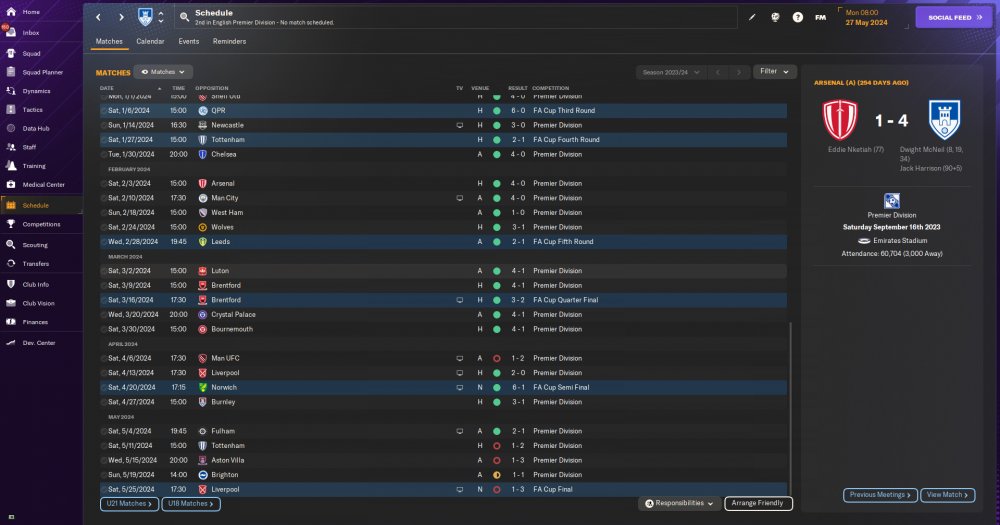This screenshot has height=525, width=1000.
Task: Click the matches list vertical scrollbar
Action: tap(790, 408)
